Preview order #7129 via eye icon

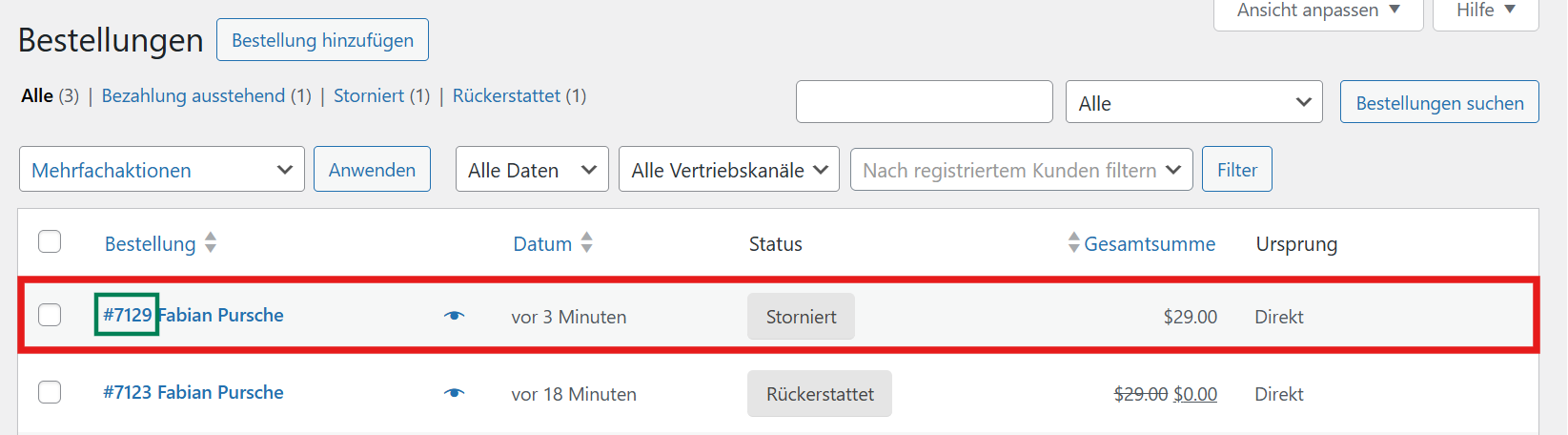tap(455, 316)
